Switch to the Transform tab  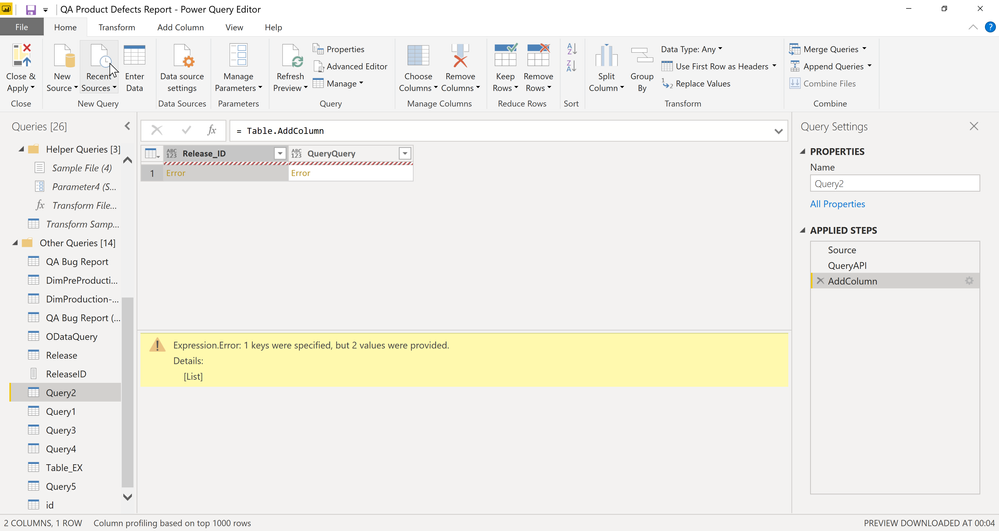[x=117, y=27]
